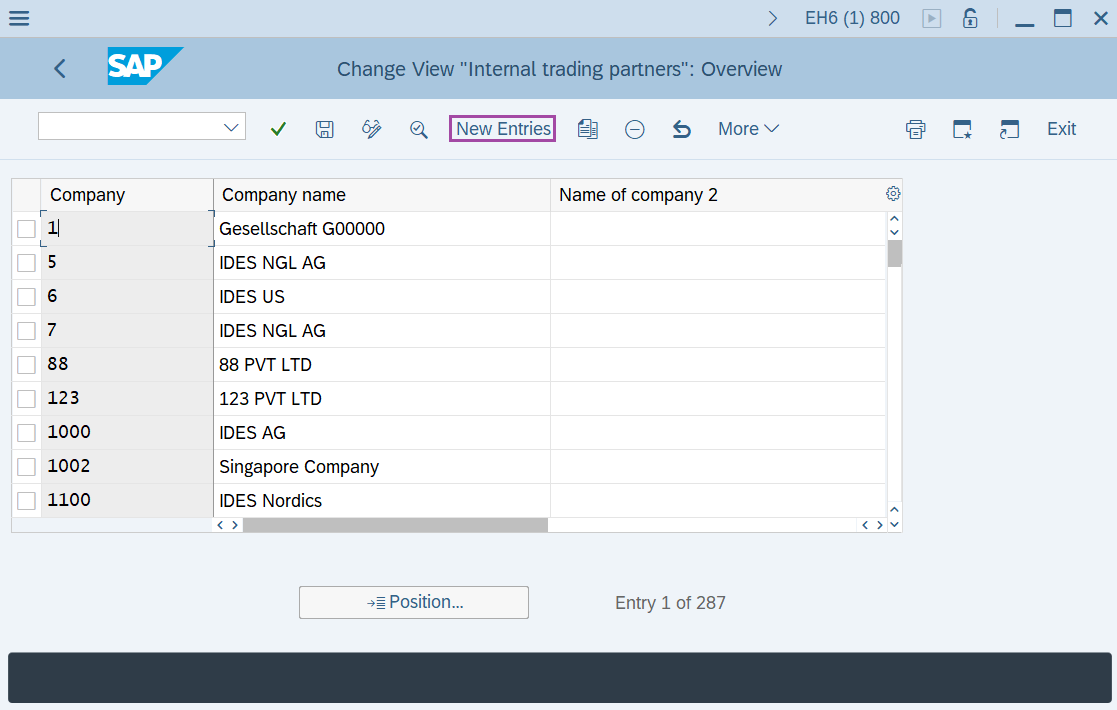This screenshot has height=710, width=1117.
Task: Open the Find search tool
Action: click(419, 129)
